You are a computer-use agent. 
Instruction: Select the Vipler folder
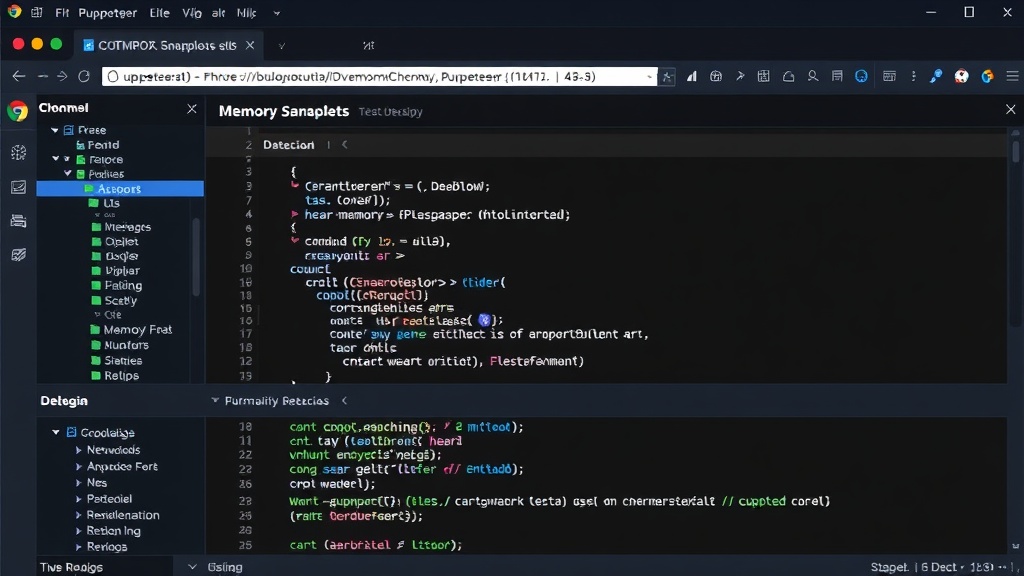pos(116,270)
